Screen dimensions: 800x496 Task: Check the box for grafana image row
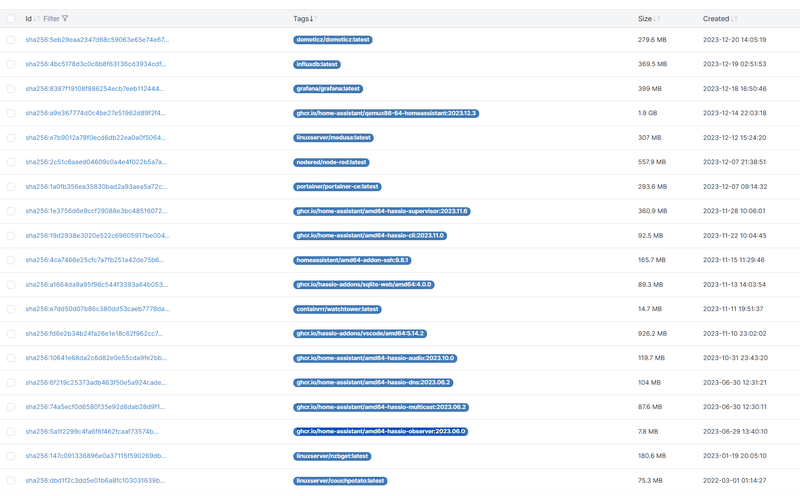point(11,89)
